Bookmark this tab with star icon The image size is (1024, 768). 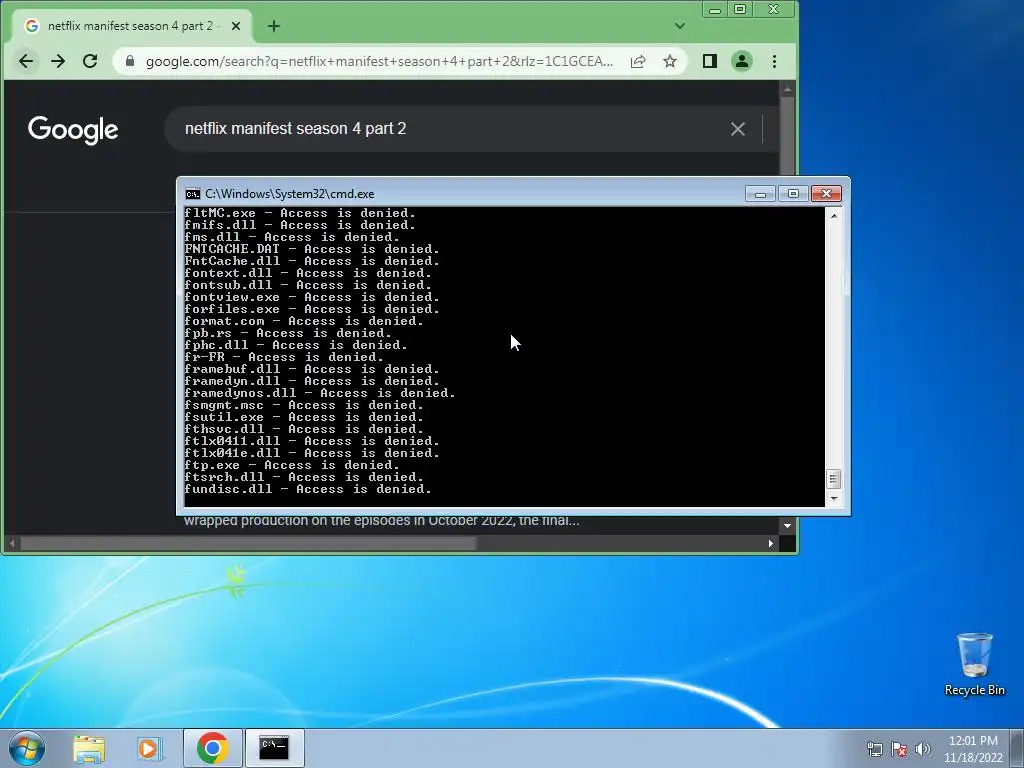pyautogui.click(x=670, y=61)
